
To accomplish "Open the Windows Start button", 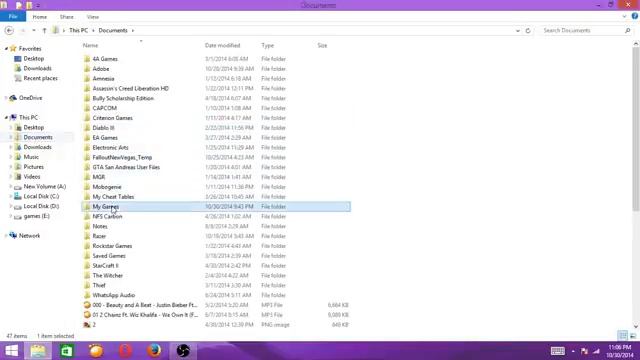I will (12, 351).
